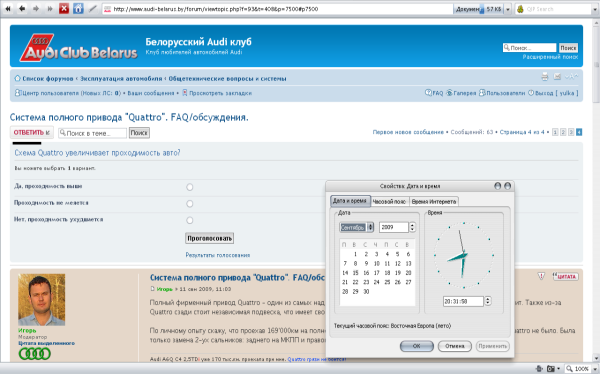Go to browser home page icon
Image resolution: width=600 pixels, height=374 pixels.
(78, 8)
